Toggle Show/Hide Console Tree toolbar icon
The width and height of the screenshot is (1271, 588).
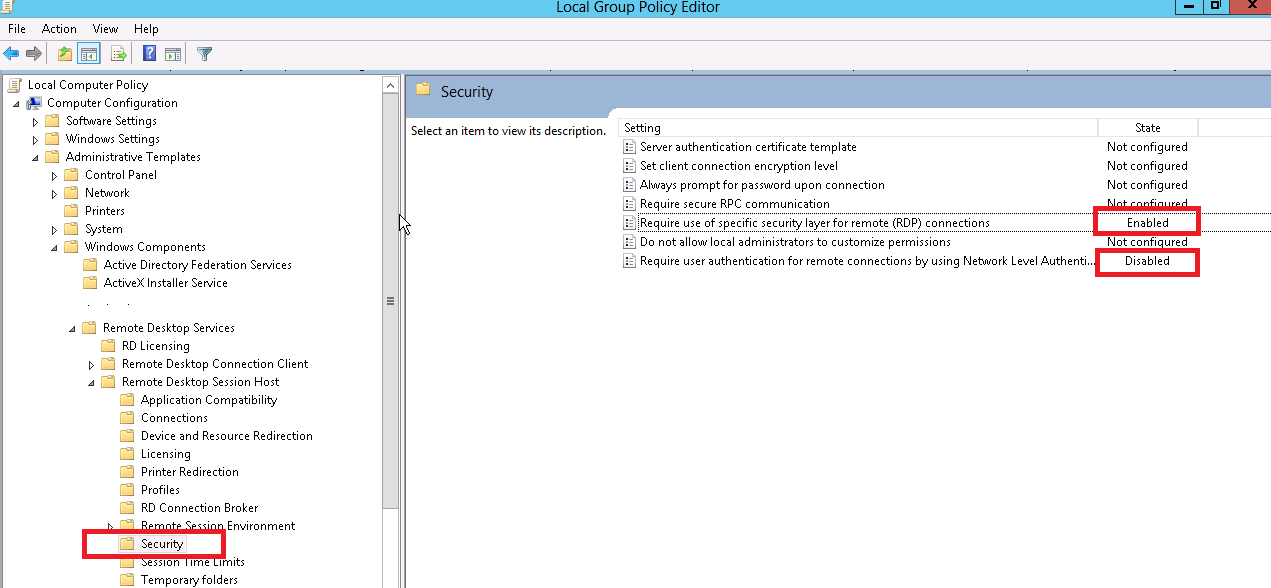point(89,54)
